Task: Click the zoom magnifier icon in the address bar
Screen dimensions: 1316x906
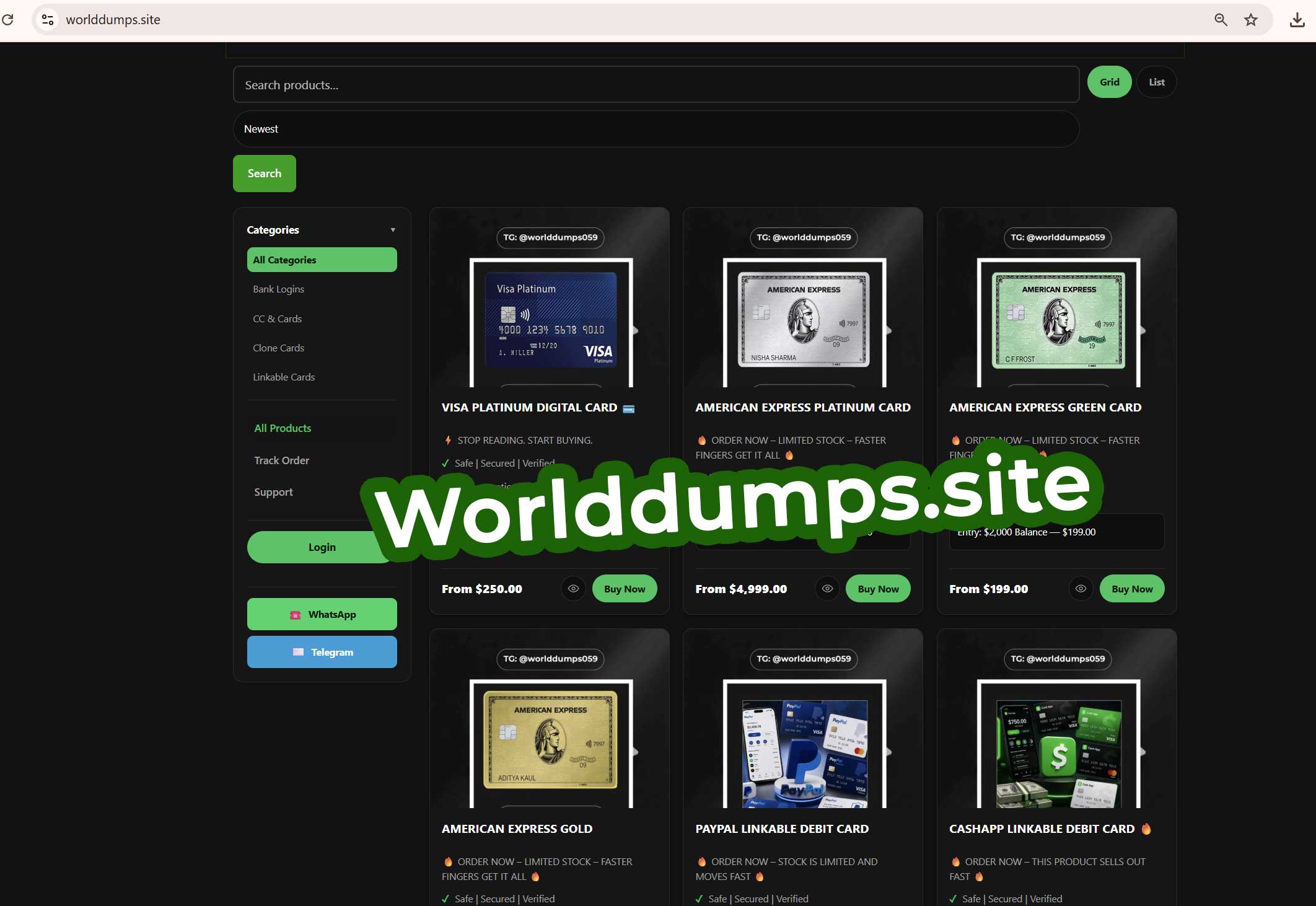Action: pyautogui.click(x=1221, y=20)
